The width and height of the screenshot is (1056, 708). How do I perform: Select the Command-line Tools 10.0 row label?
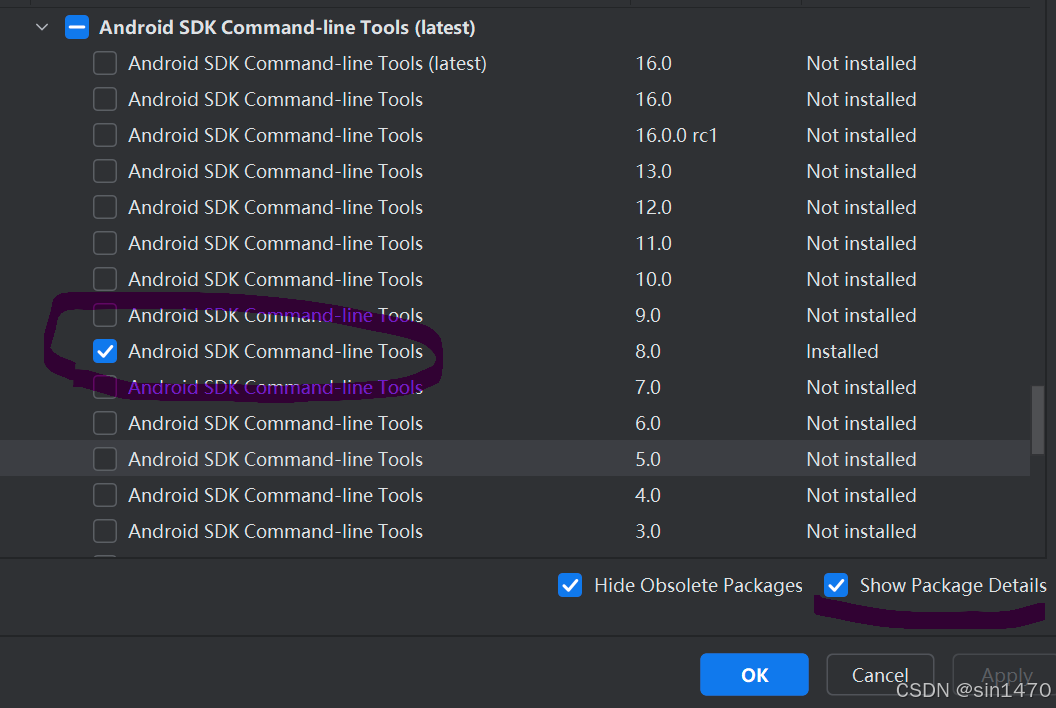pos(275,279)
